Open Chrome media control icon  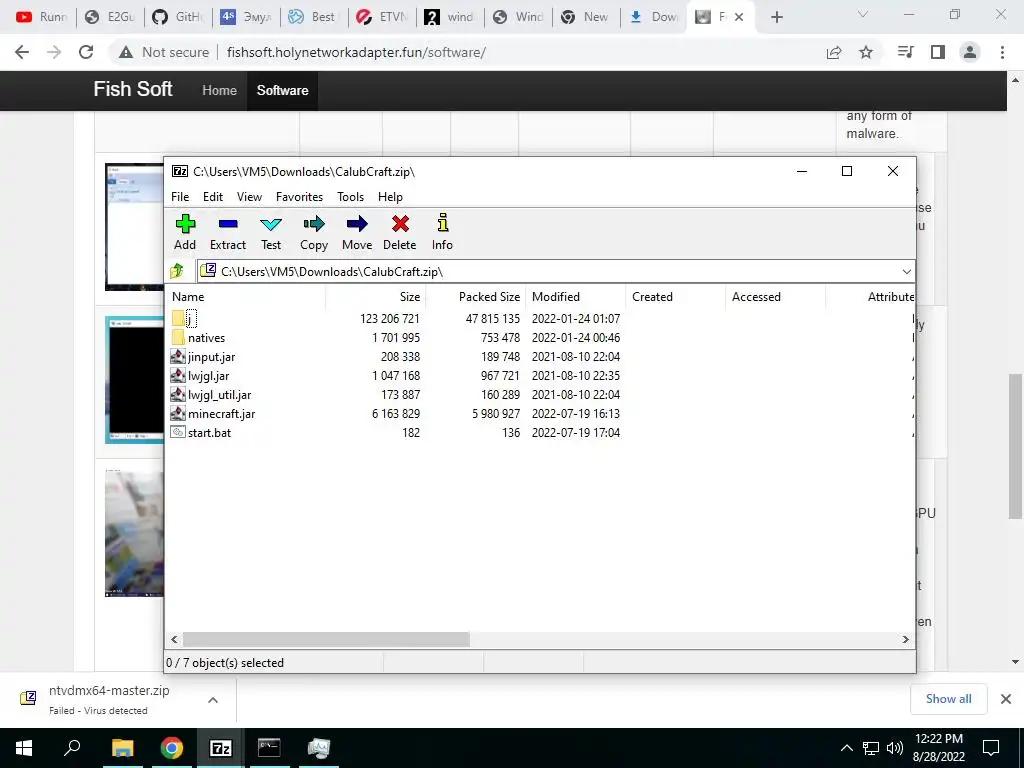[905, 52]
